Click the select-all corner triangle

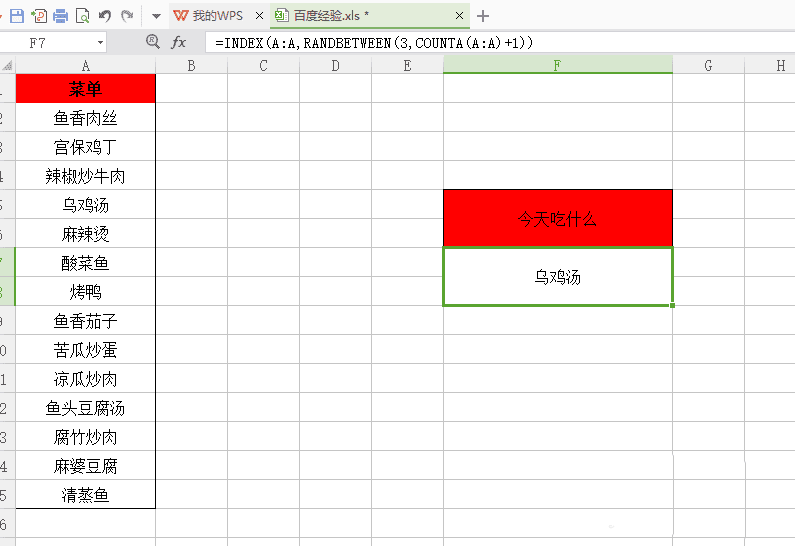pos(8,65)
